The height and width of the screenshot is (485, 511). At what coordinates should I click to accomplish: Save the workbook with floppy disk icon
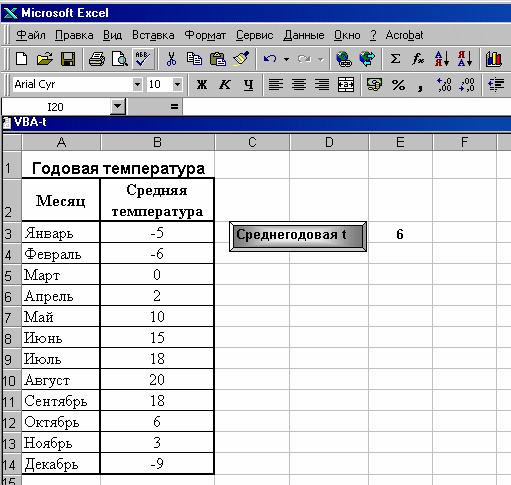pos(68,59)
